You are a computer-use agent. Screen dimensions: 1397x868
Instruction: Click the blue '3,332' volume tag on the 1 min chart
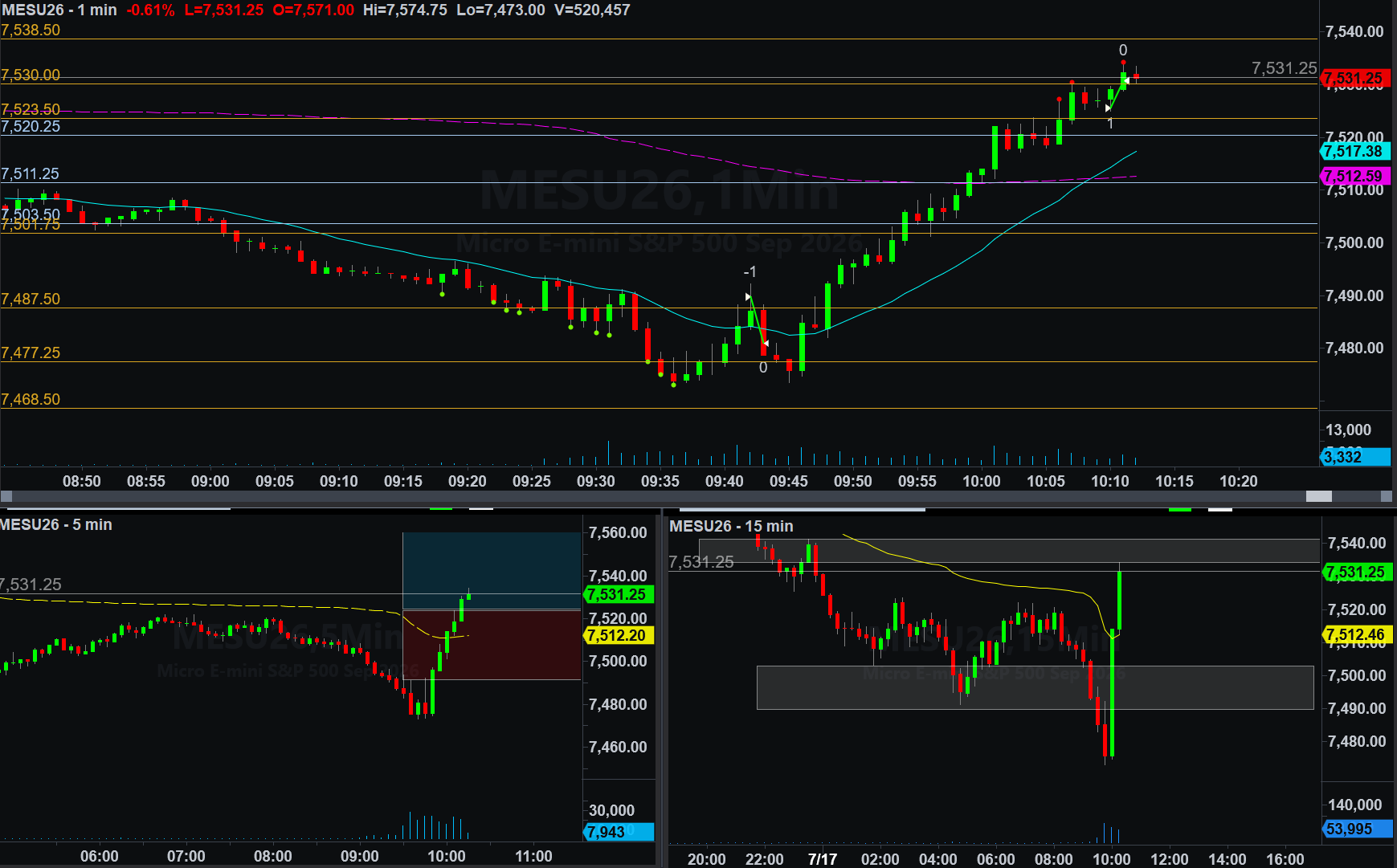[1355, 457]
